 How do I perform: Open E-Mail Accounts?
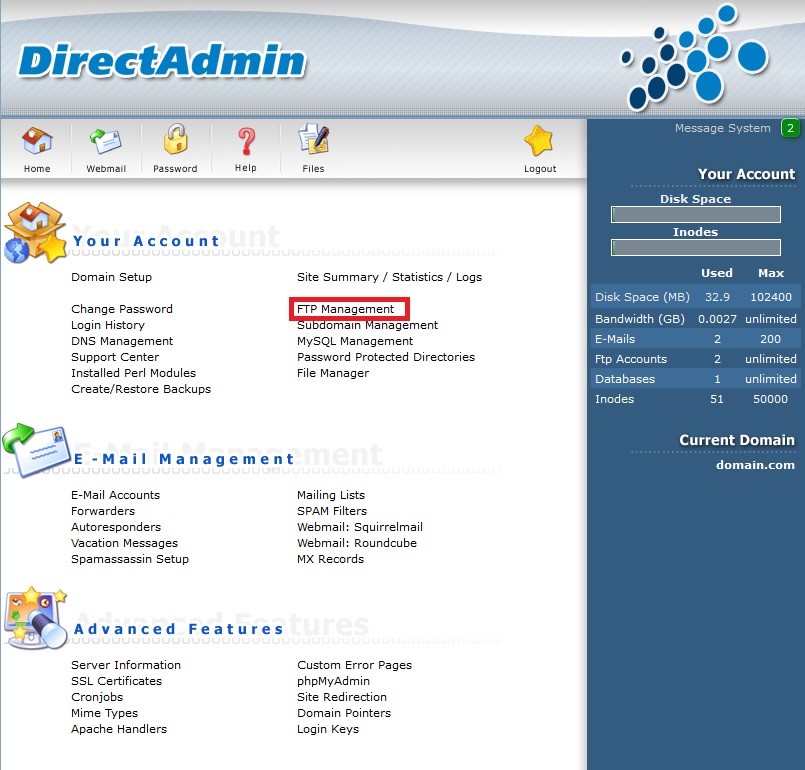pyautogui.click(x=116, y=495)
